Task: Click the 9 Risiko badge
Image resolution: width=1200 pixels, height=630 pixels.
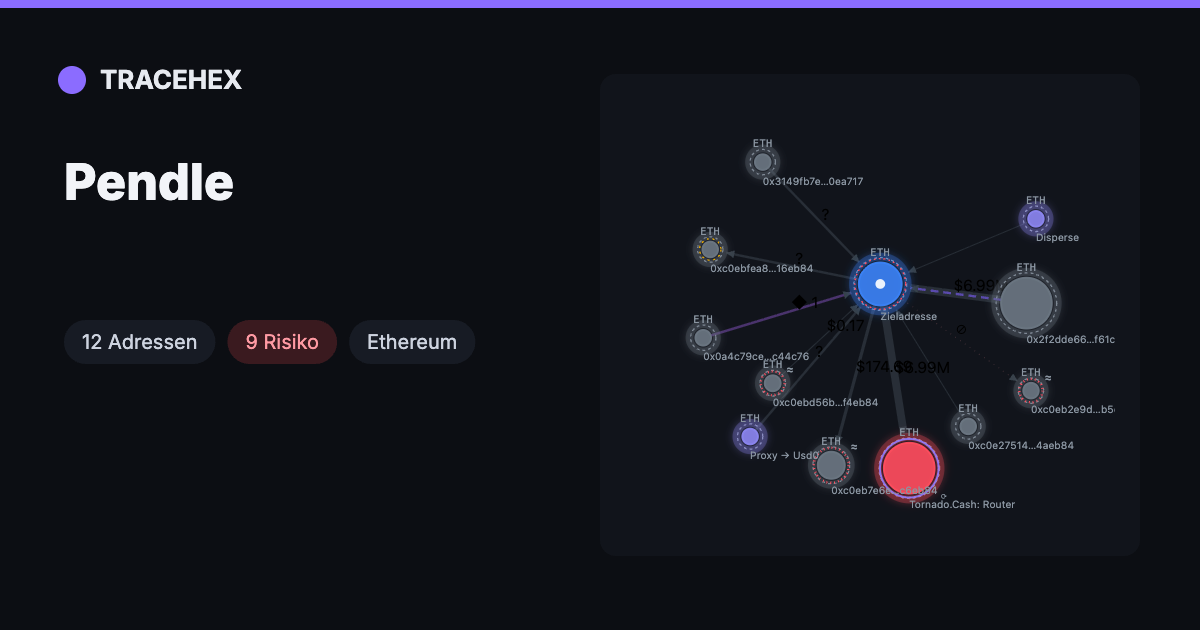Action: (x=282, y=342)
